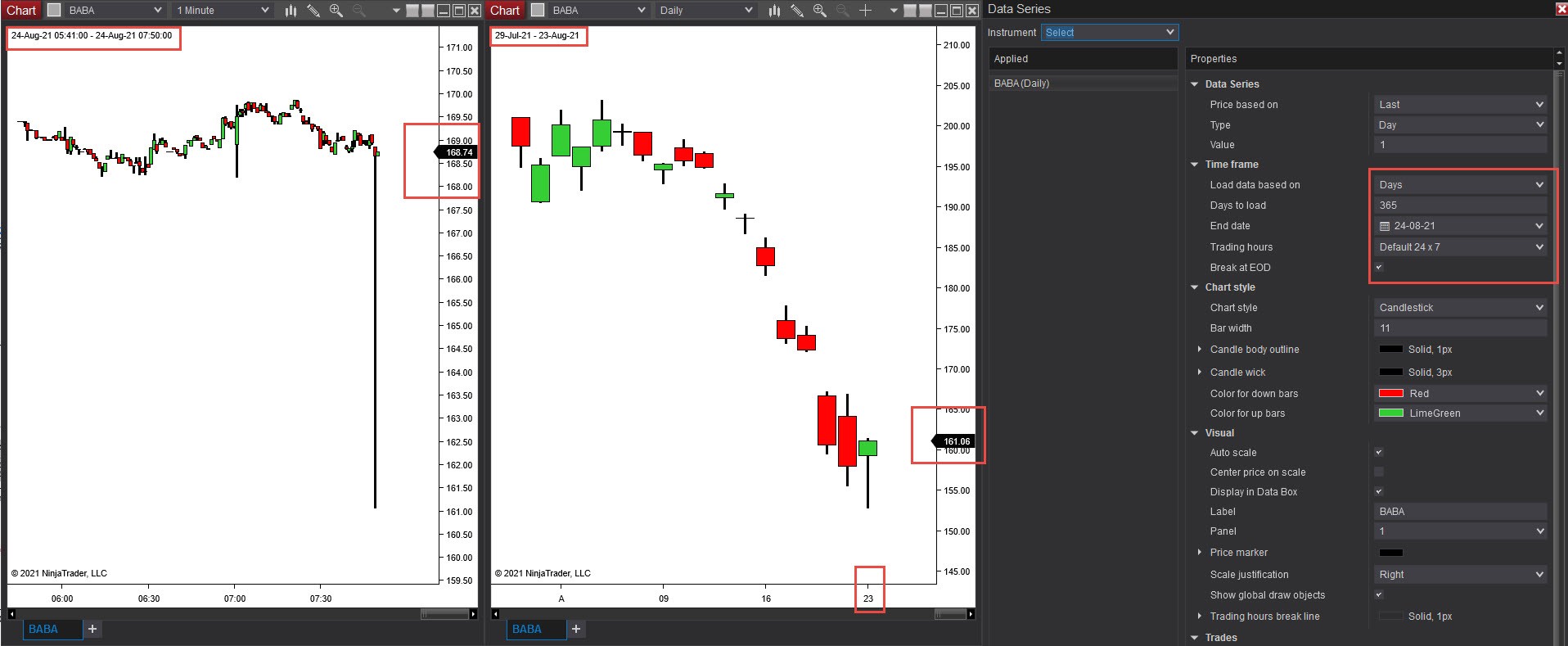Zoom out on the 1 Minute chart
Screen dimensions: 1568x646
pyautogui.click(x=359, y=11)
